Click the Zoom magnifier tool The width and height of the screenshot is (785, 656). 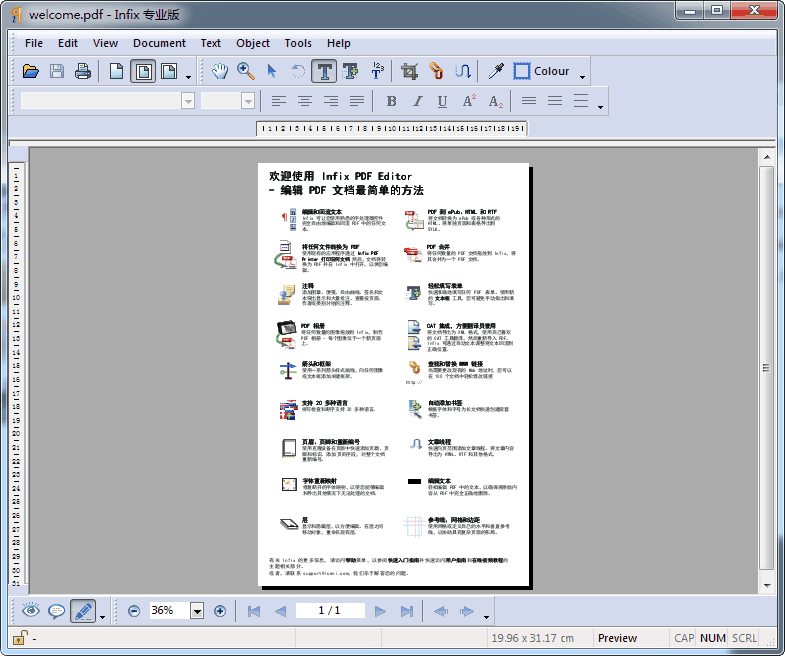click(x=245, y=71)
